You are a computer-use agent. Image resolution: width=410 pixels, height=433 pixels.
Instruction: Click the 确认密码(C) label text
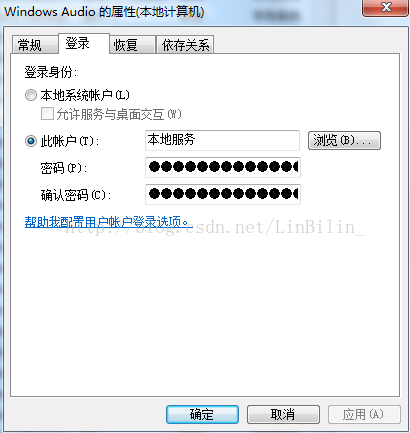tap(76, 195)
